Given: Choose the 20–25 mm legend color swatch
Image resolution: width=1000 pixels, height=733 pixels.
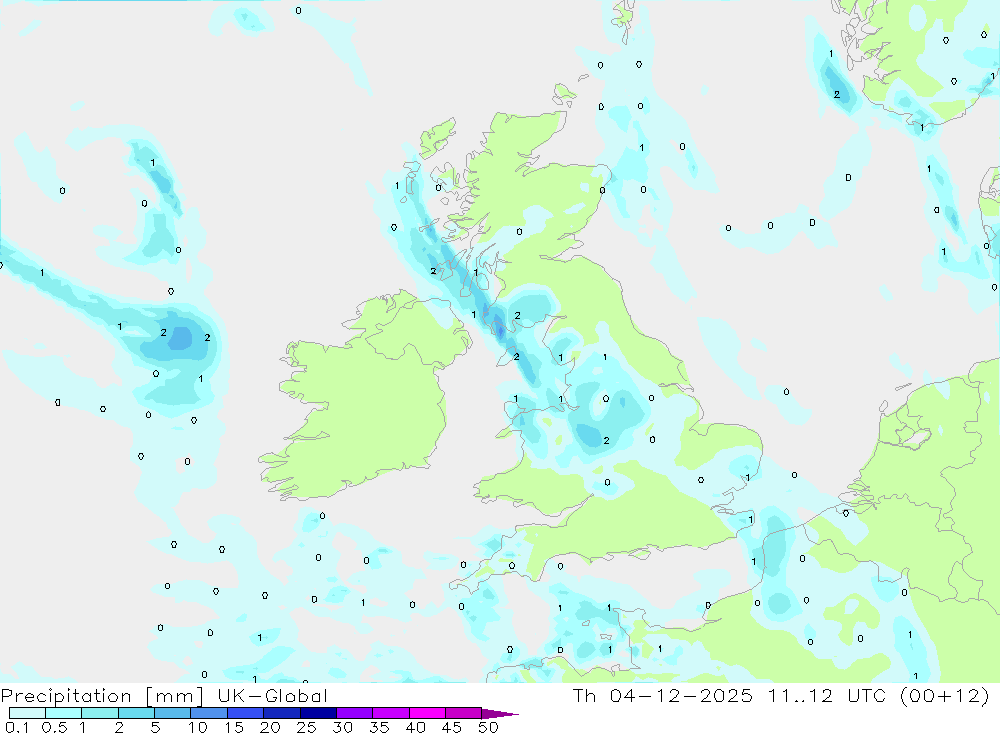Looking at the screenshot, I should [282, 713].
